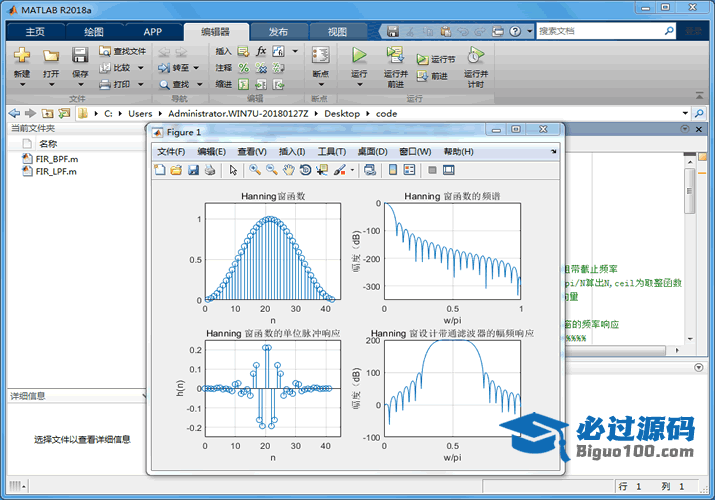The width and height of the screenshot is (715, 500).
Task: Click Show Plot Tools icon in Figure 1
Action: 449,170
